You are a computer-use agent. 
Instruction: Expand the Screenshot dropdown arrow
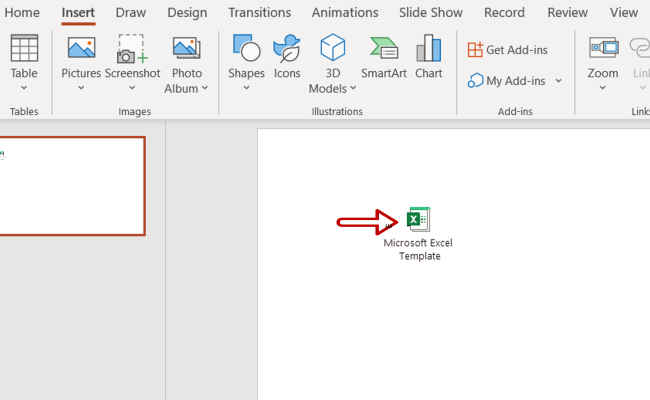pyautogui.click(x=132, y=88)
